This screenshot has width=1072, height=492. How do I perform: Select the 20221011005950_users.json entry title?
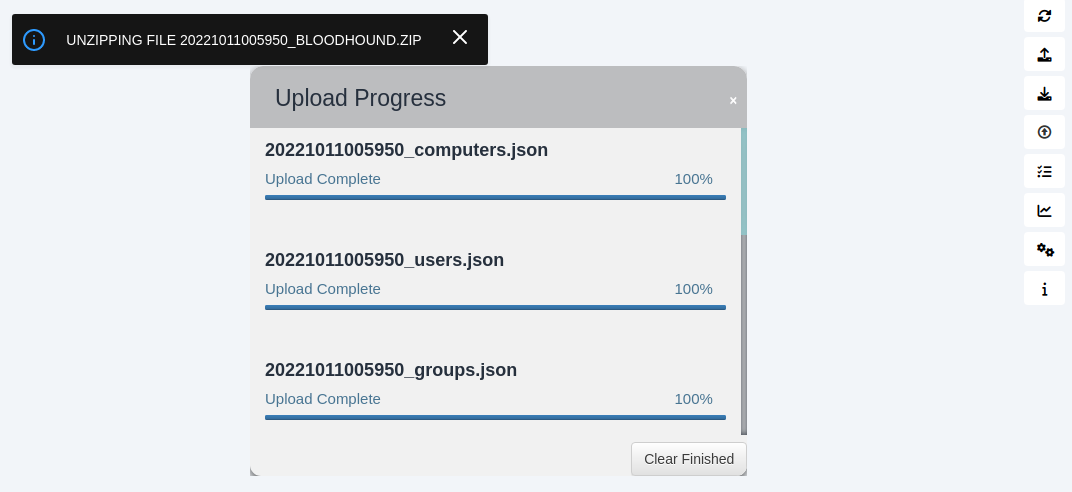click(x=384, y=260)
